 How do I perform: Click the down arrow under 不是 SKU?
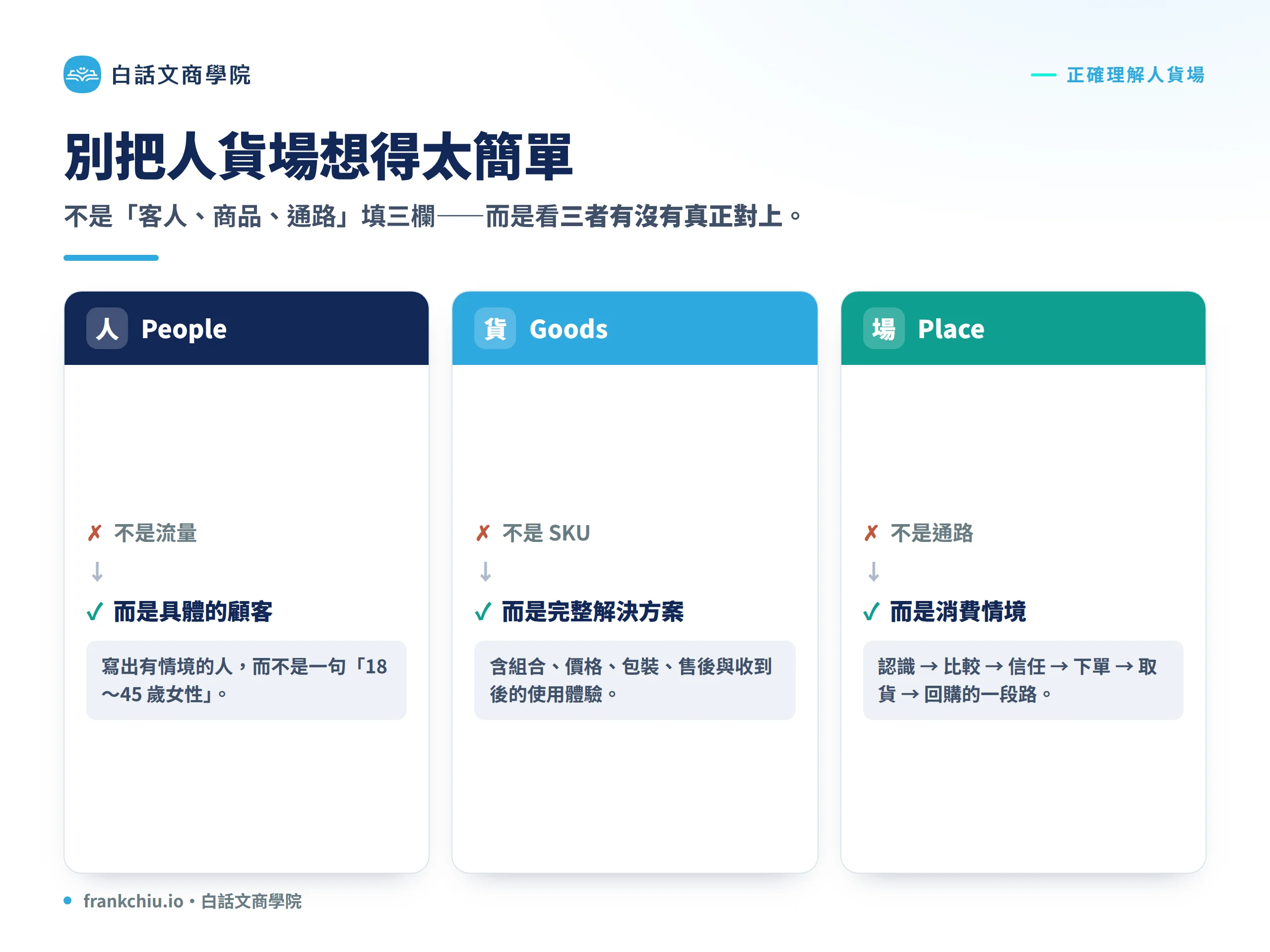[485, 572]
